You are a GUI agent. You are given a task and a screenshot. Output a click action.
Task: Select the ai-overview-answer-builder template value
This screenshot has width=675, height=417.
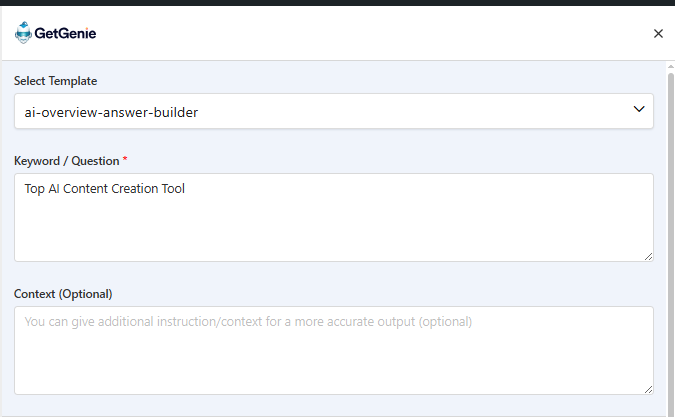click(111, 112)
